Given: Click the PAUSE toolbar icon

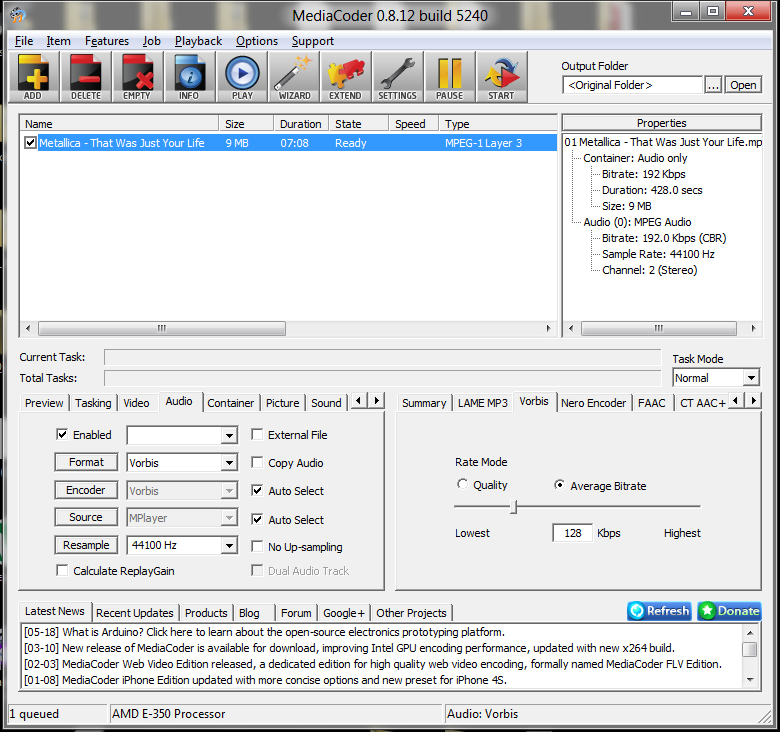Looking at the screenshot, I should (450, 77).
